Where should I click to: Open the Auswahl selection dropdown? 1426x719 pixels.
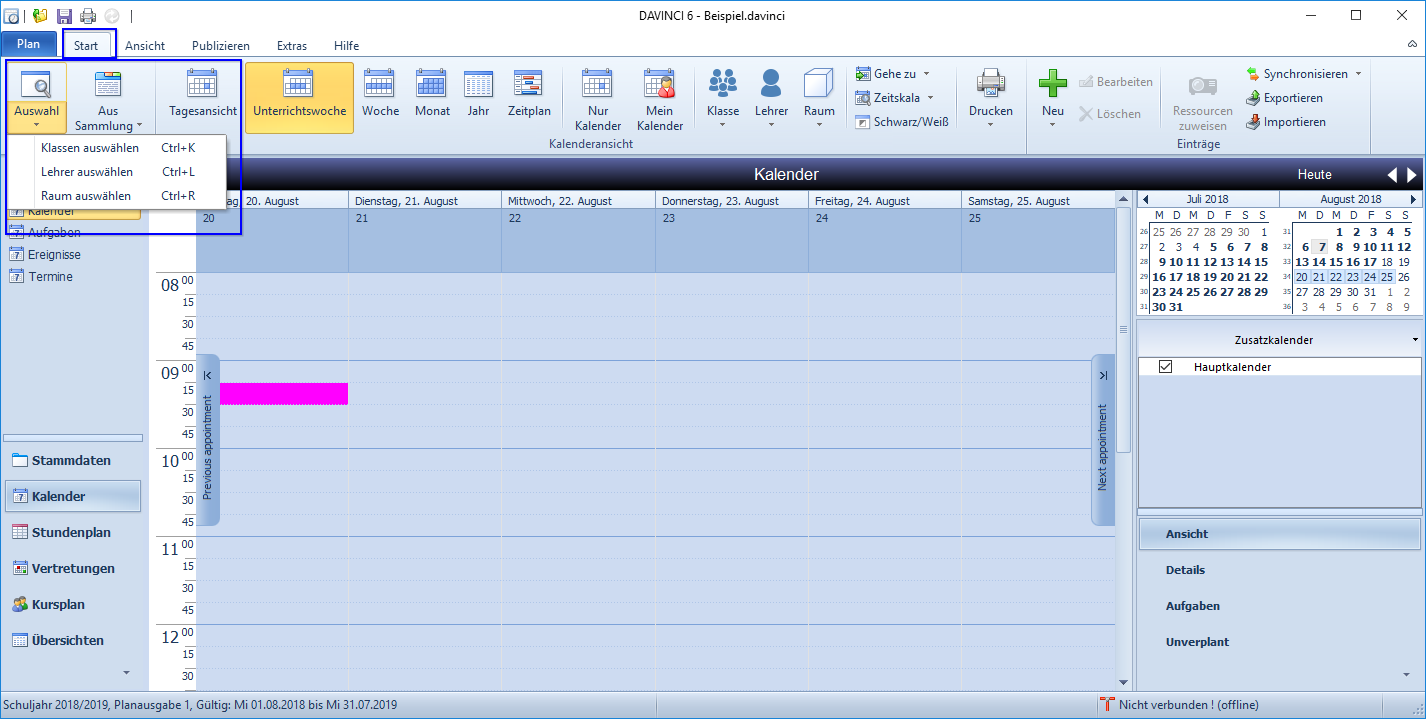pos(36,98)
